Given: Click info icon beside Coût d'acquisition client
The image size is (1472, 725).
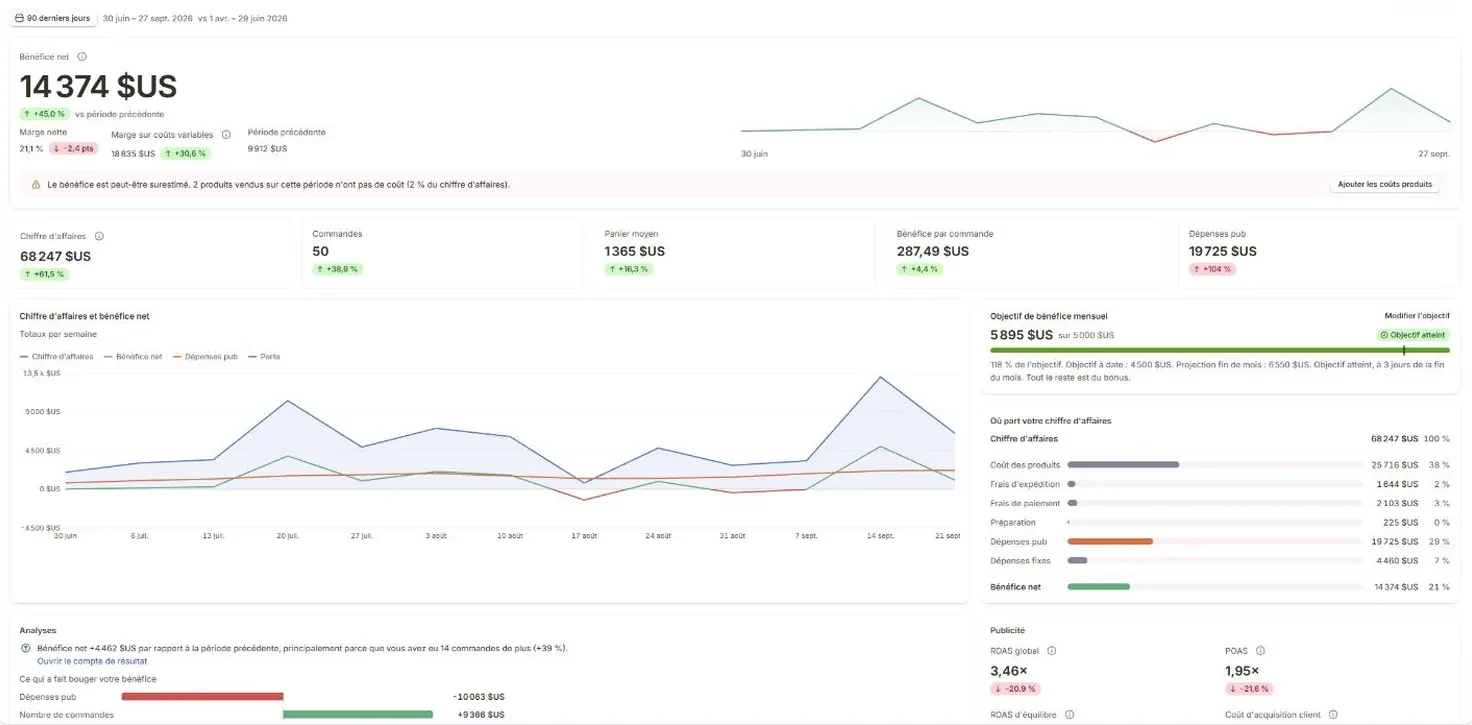Looking at the screenshot, I should (1333, 714).
